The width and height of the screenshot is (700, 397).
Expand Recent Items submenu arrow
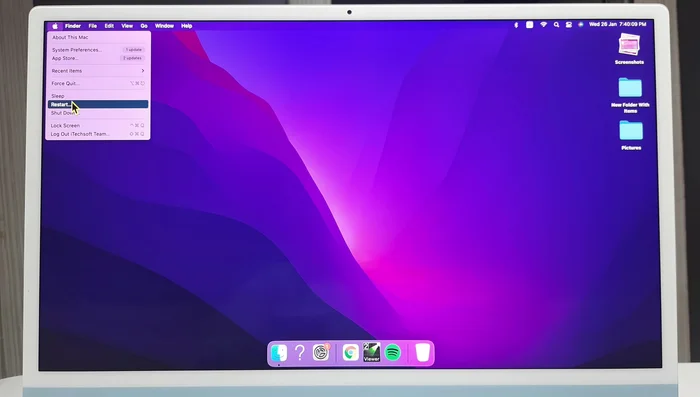[143, 71]
